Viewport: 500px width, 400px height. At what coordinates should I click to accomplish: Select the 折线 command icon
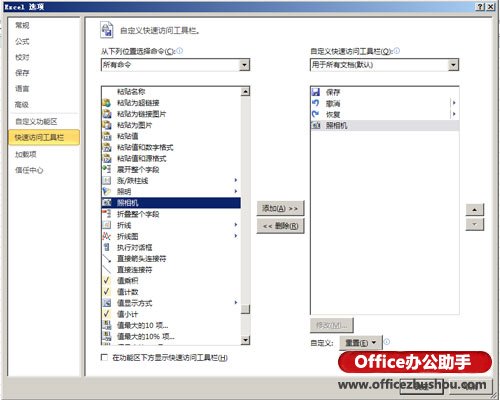pos(106,225)
